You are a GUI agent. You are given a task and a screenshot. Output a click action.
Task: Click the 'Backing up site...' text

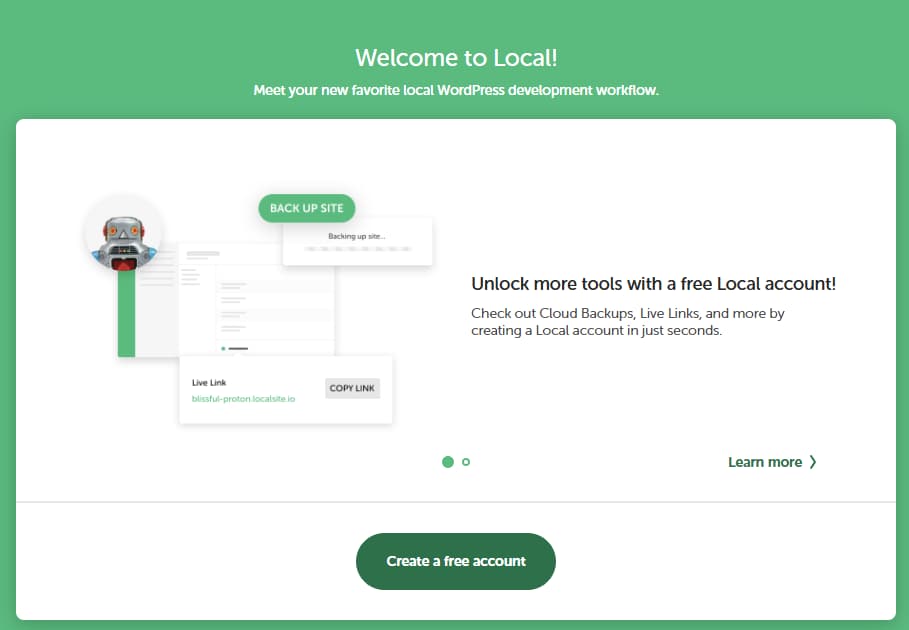(357, 236)
